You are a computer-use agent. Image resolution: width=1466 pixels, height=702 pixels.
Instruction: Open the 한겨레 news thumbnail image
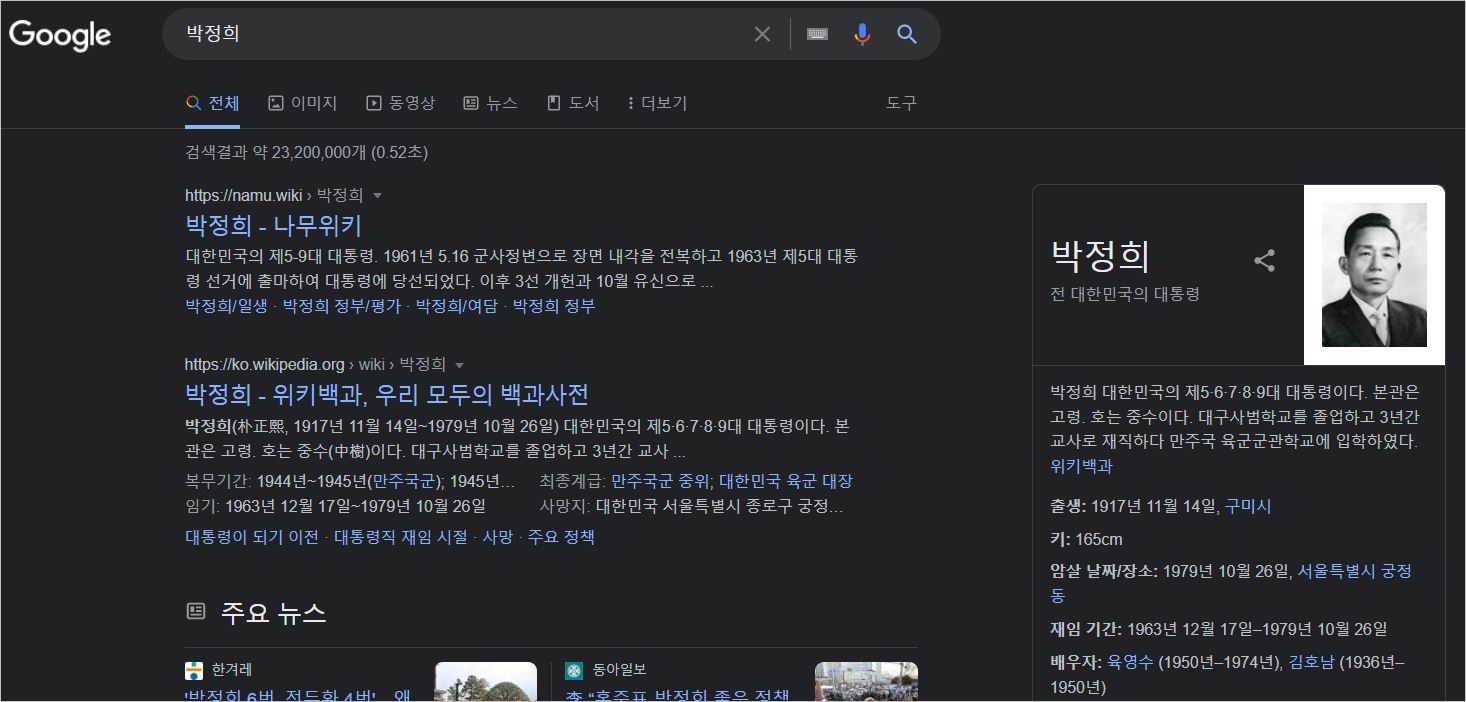point(486,682)
